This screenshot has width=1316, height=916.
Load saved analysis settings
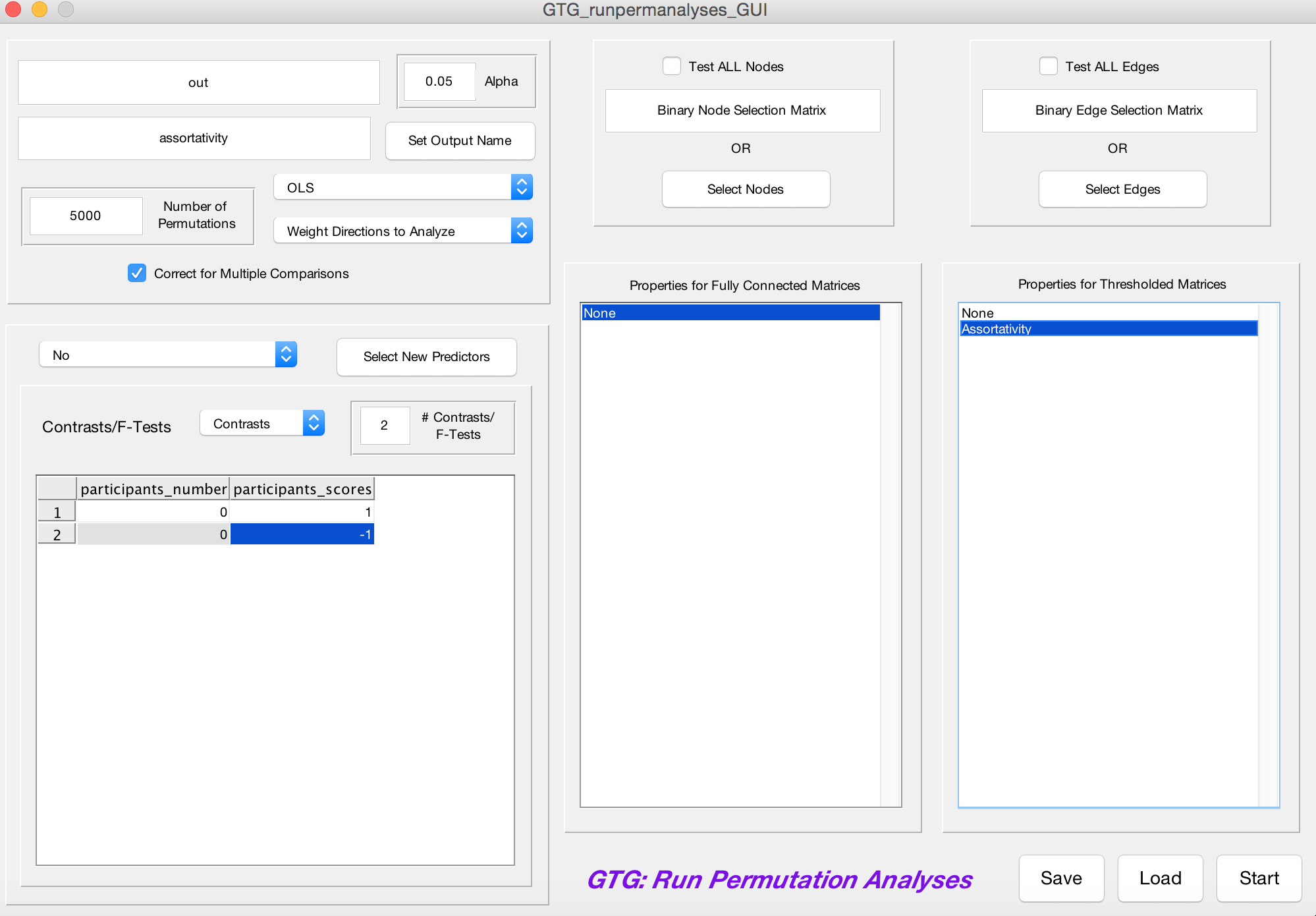1159,878
